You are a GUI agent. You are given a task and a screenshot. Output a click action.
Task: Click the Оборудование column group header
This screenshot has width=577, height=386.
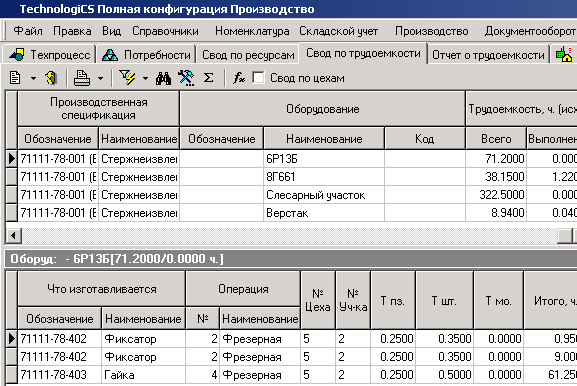point(322,109)
